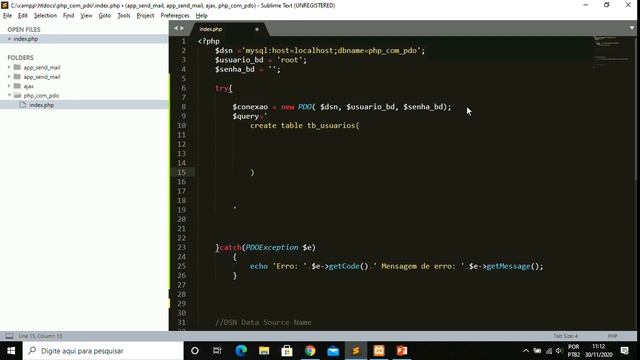Click line number 23 in the gutter
The height and width of the screenshot is (360, 640).
click(x=182, y=247)
